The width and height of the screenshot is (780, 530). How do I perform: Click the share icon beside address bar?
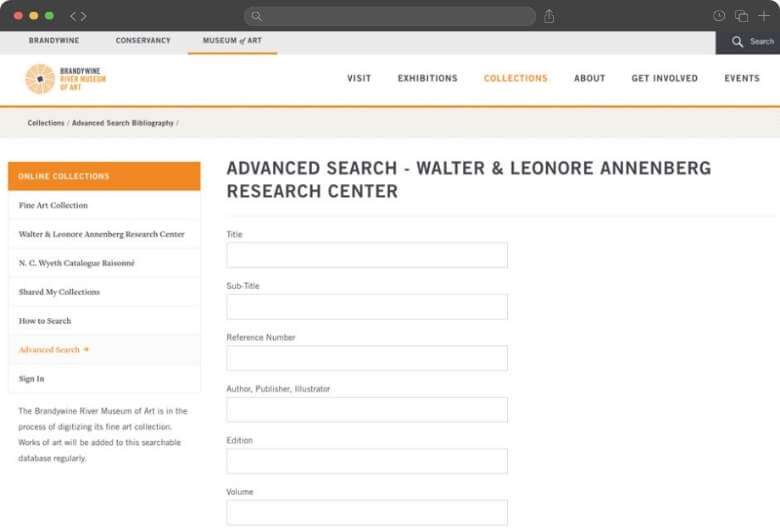click(x=549, y=16)
